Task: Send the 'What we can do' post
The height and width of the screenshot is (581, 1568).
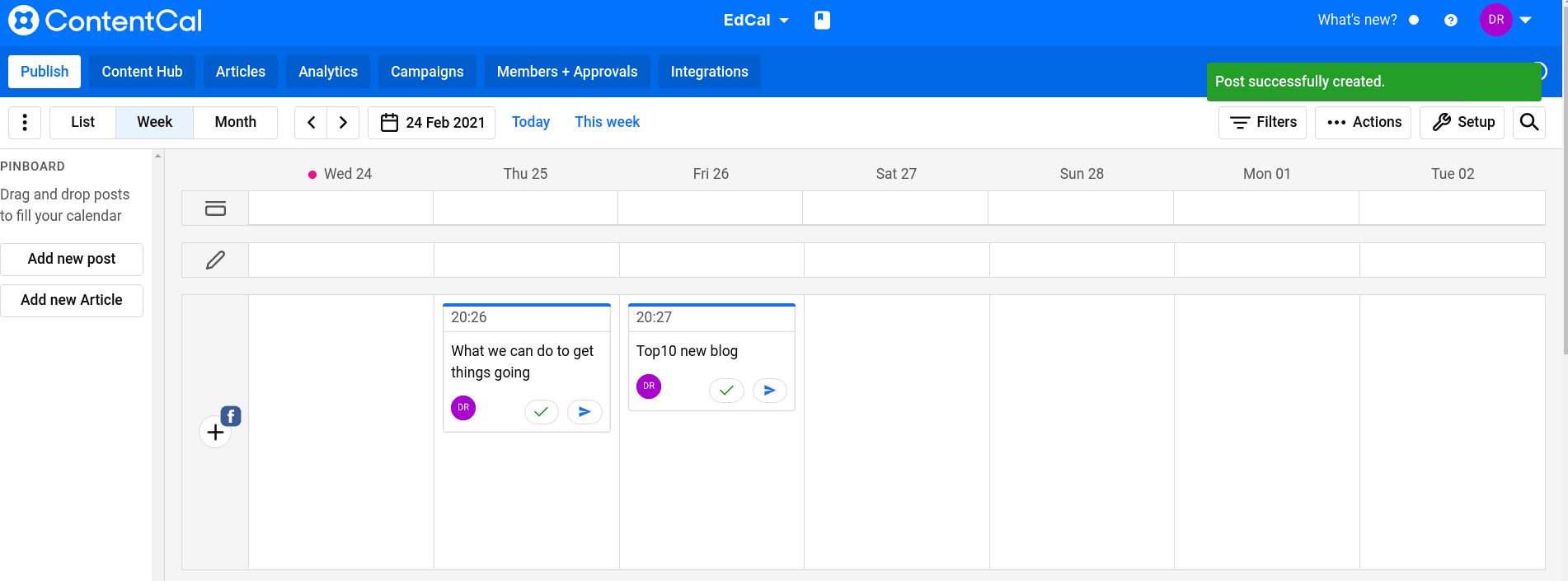Action: coord(584,411)
